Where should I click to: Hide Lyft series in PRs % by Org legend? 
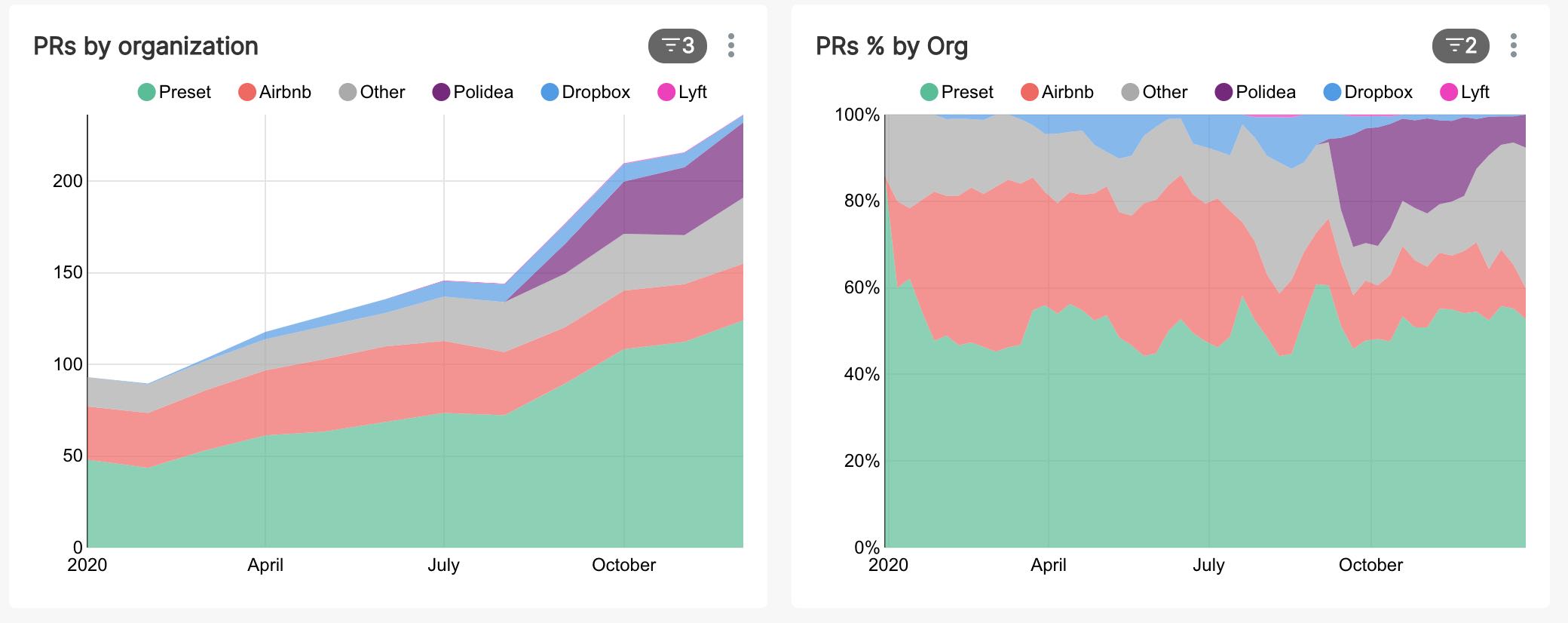click(1465, 92)
